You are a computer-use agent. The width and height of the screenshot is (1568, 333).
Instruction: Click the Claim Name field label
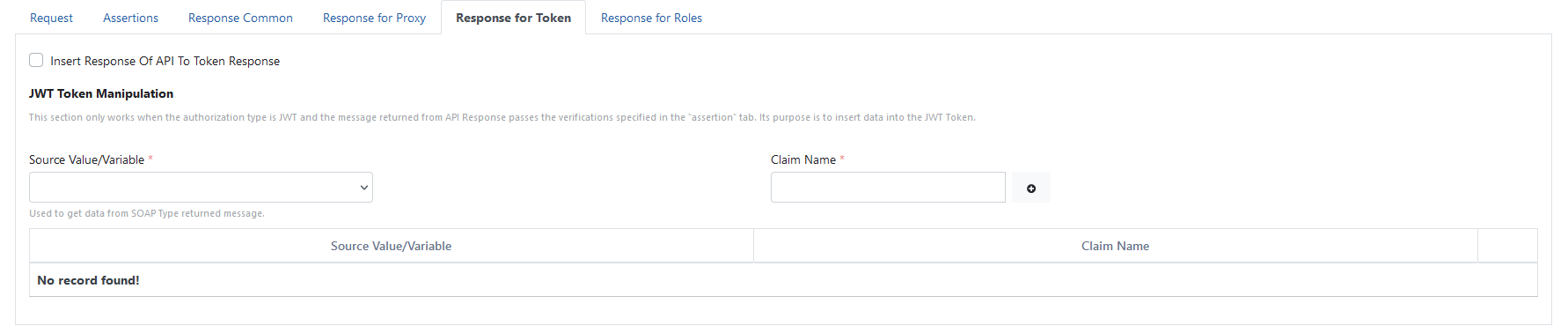pos(803,159)
